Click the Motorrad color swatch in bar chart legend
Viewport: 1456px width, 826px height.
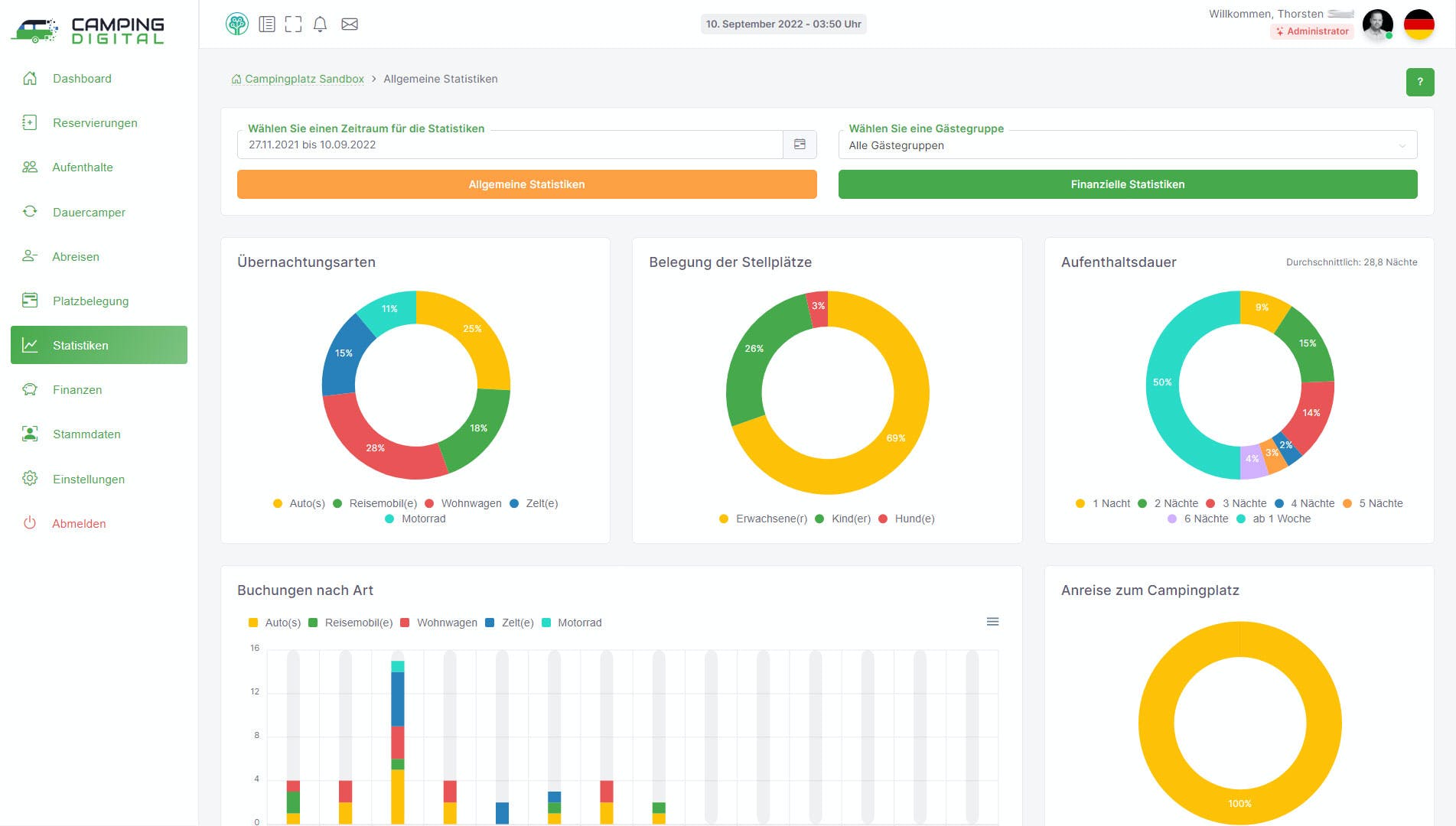click(x=546, y=623)
